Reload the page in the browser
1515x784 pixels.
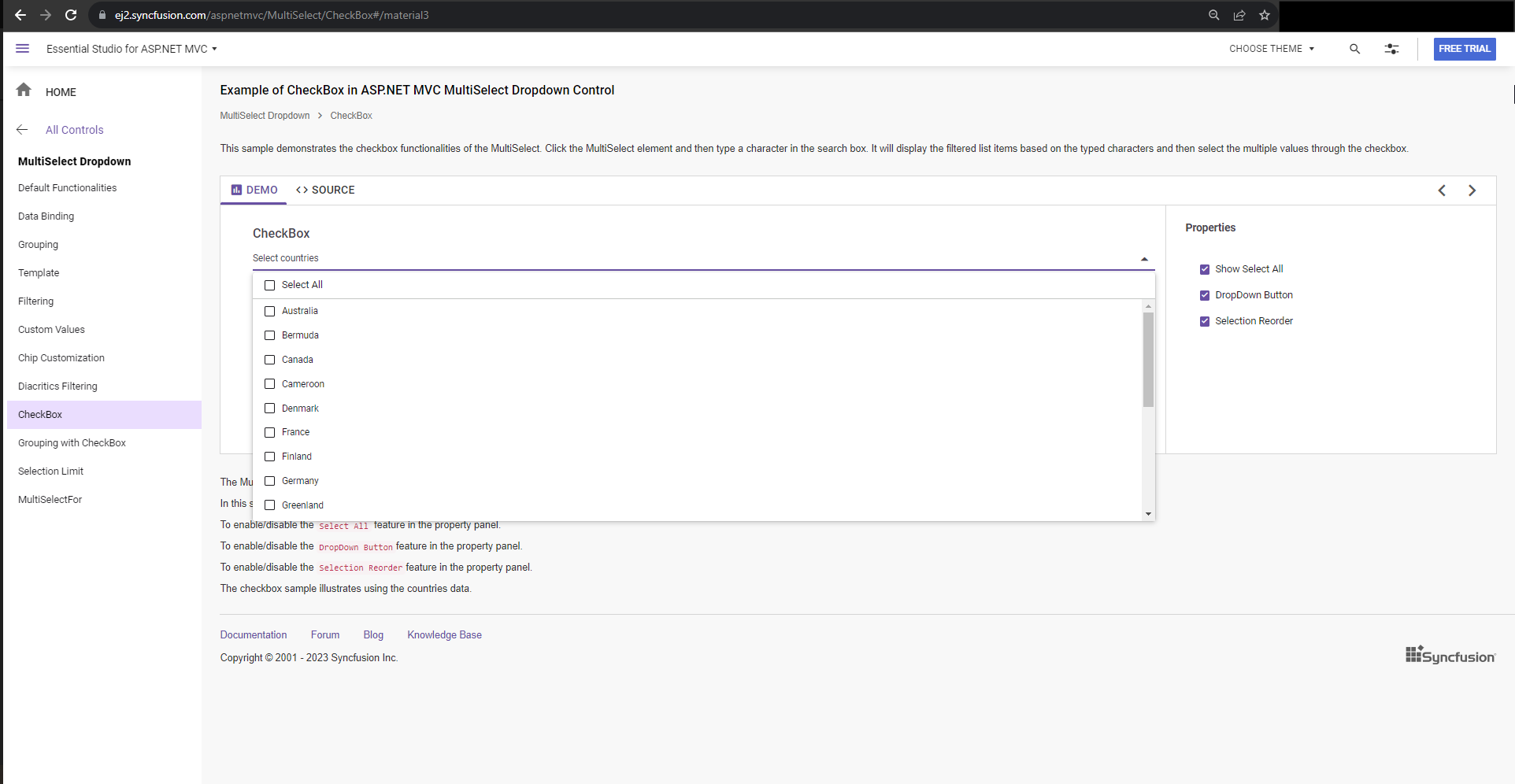71,15
